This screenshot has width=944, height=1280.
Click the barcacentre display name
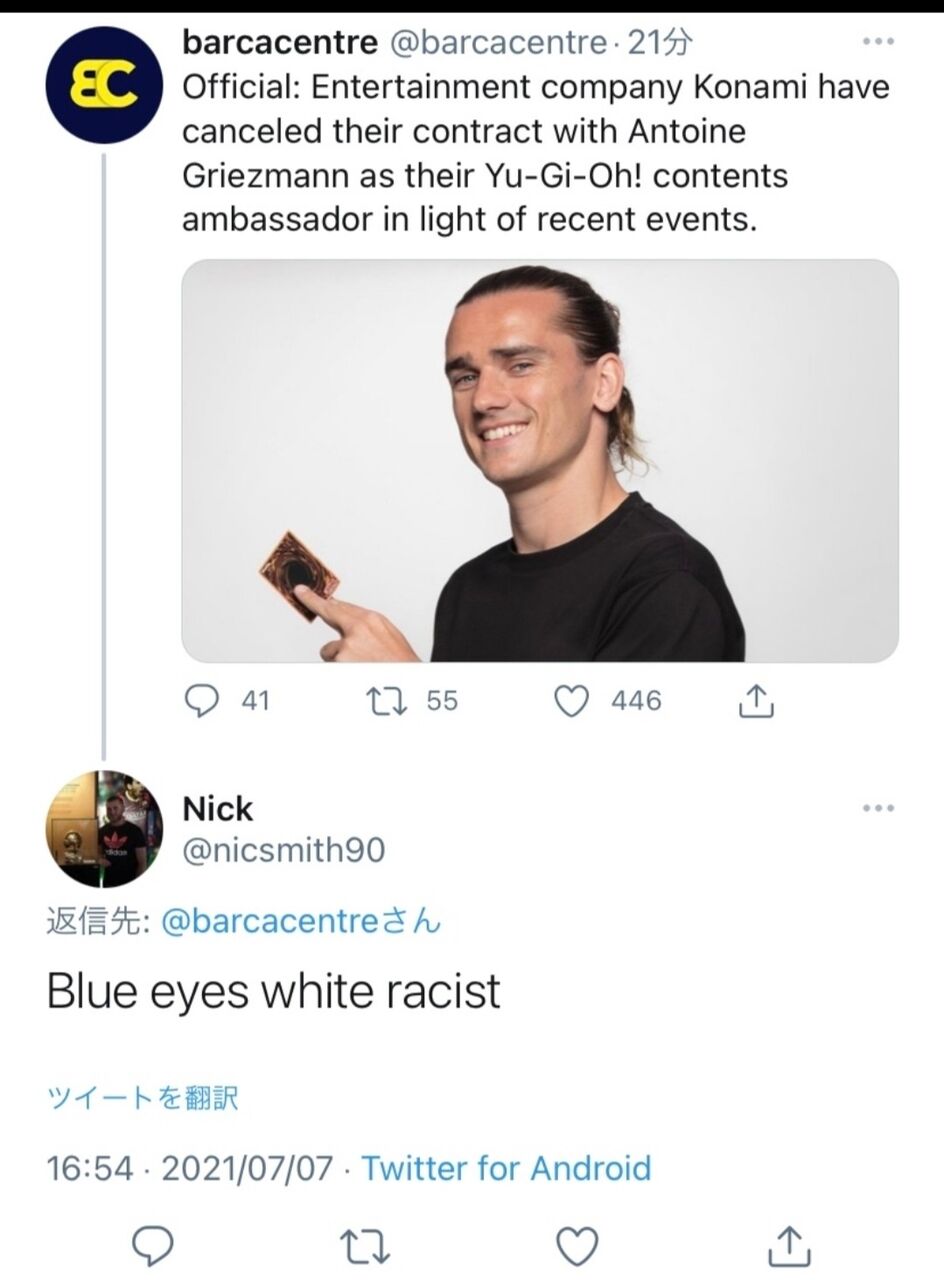point(280,42)
